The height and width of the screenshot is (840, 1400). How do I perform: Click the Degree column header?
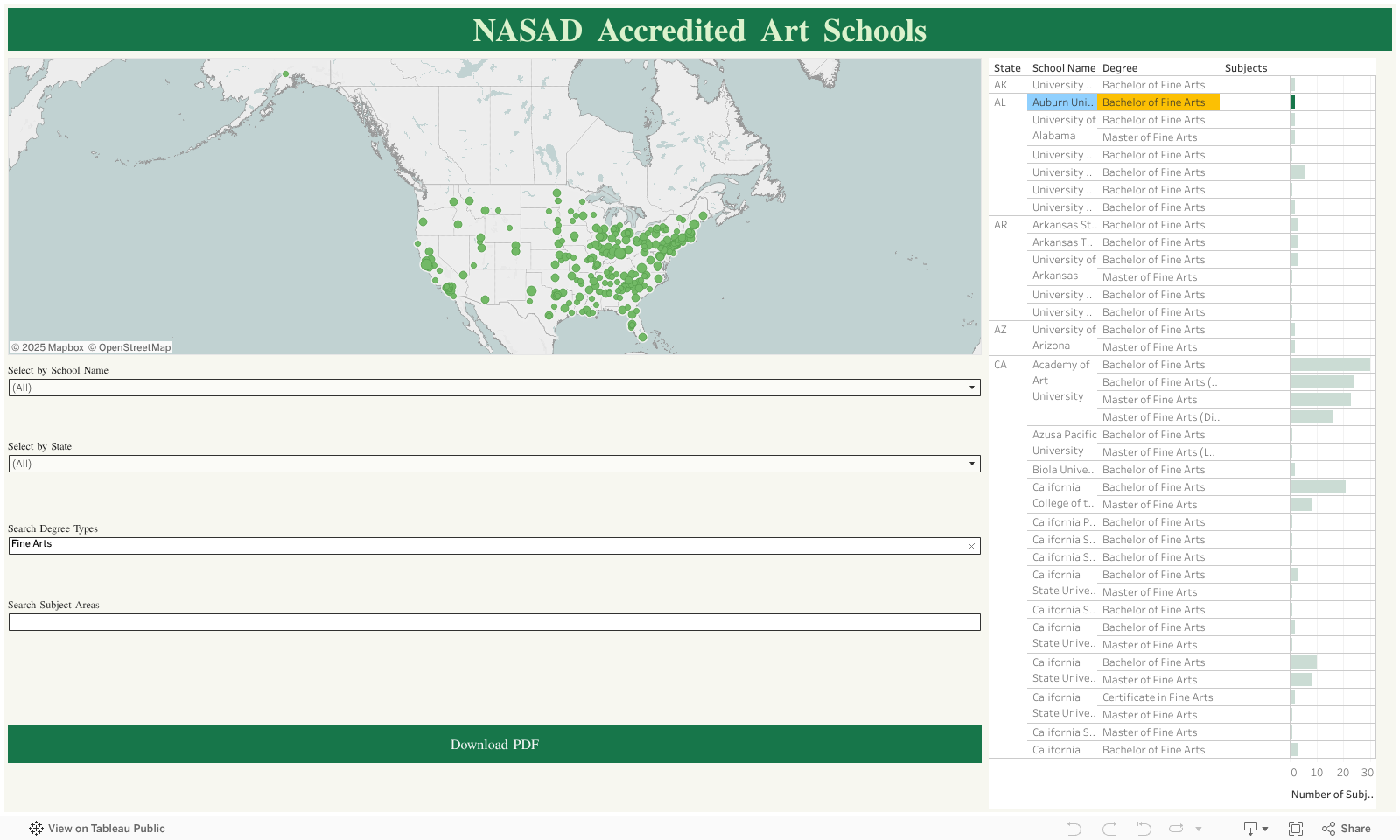(x=1120, y=68)
